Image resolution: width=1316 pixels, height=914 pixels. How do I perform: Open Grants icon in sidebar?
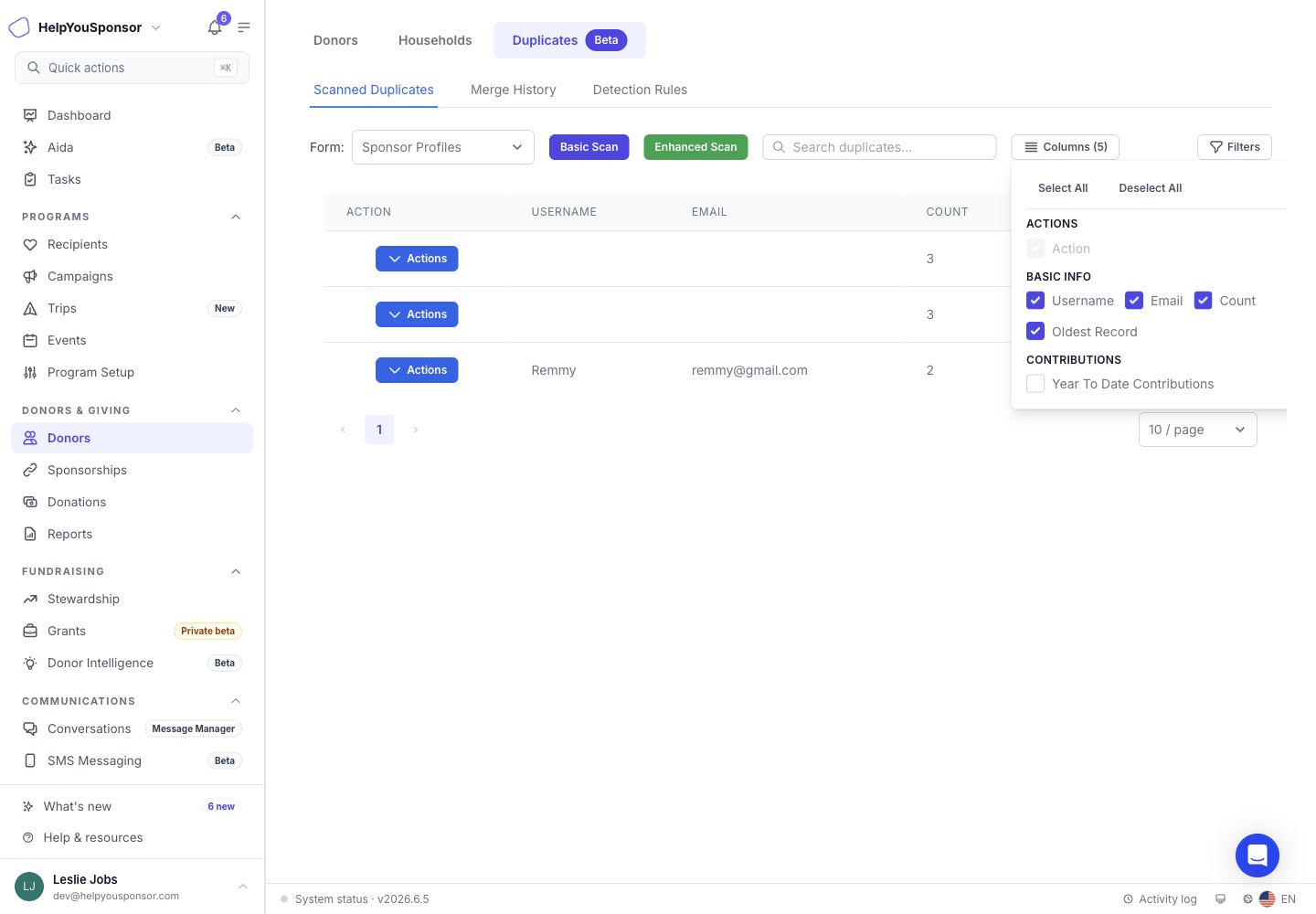pos(30,631)
